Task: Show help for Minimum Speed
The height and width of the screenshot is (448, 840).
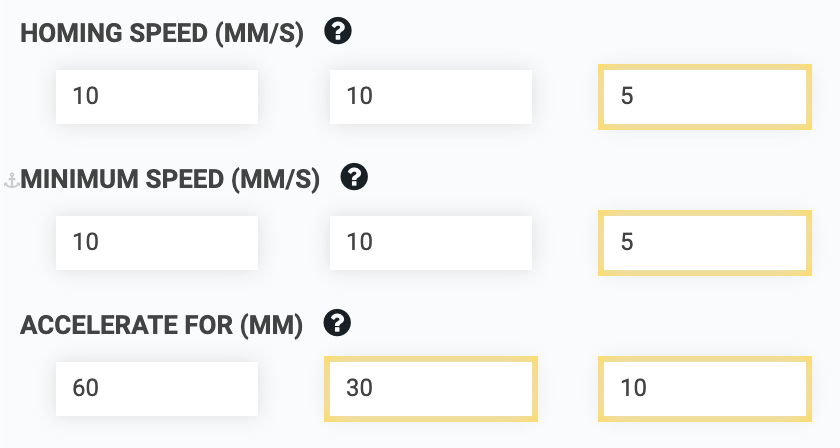Action: point(354,177)
